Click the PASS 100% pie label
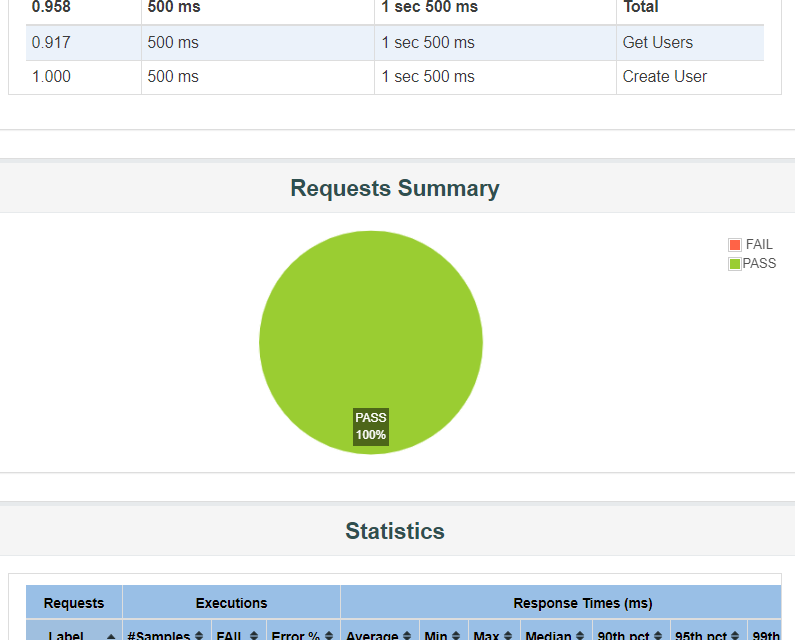The image size is (795, 640). pyautogui.click(x=370, y=426)
